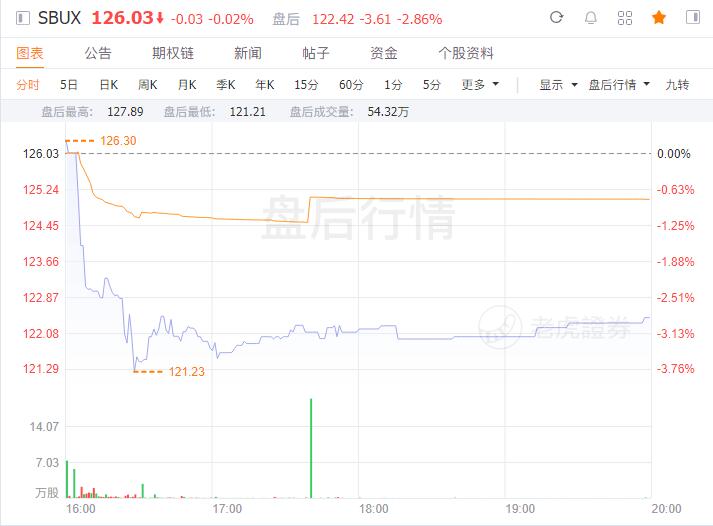The image size is (713, 526).
Task: Click the 18:00 time axis label
Action: pyautogui.click(x=373, y=509)
